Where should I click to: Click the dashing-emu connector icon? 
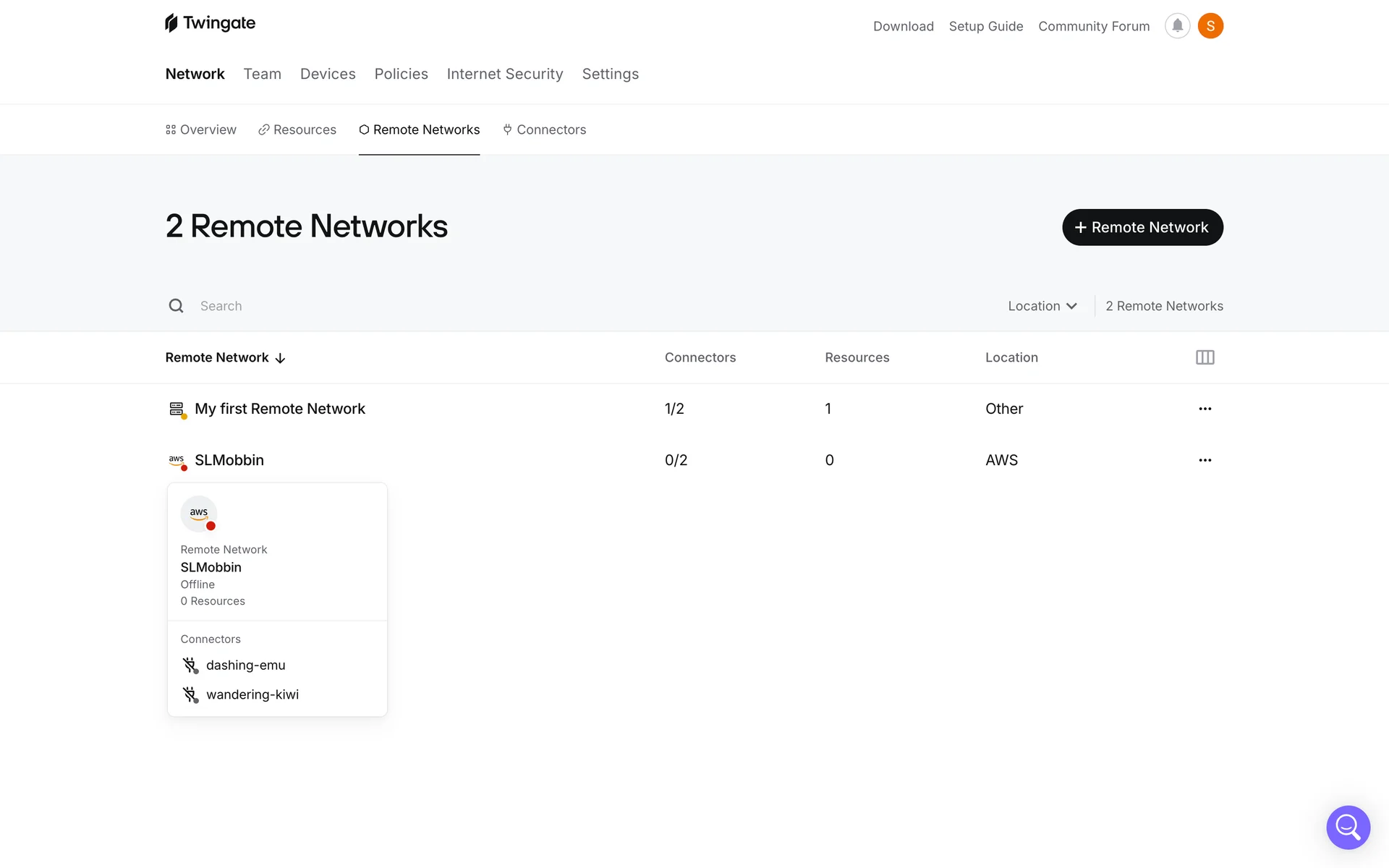click(x=190, y=665)
